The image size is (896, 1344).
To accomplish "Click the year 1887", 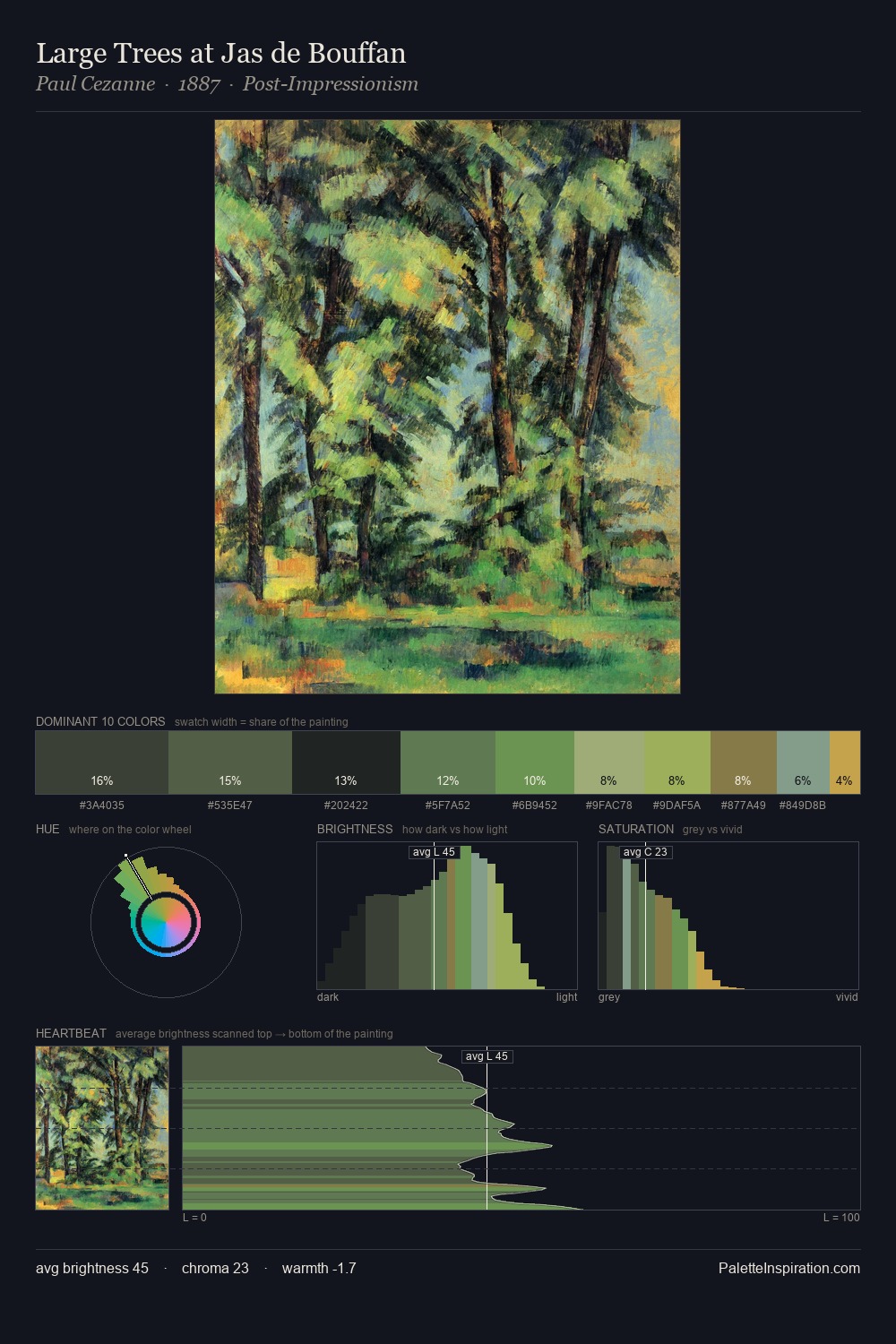I will tap(199, 84).
